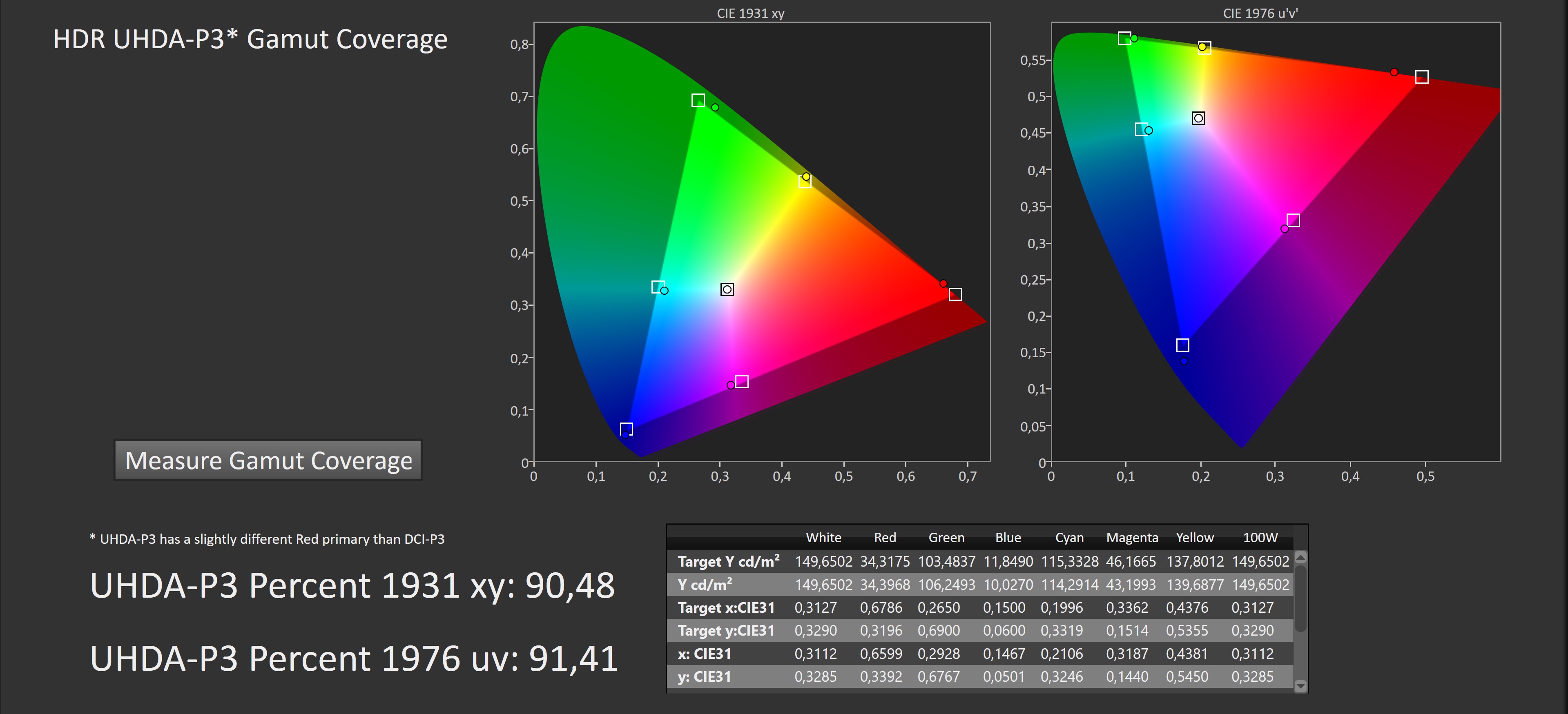Click the table's scroll up arrow

click(1300, 557)
